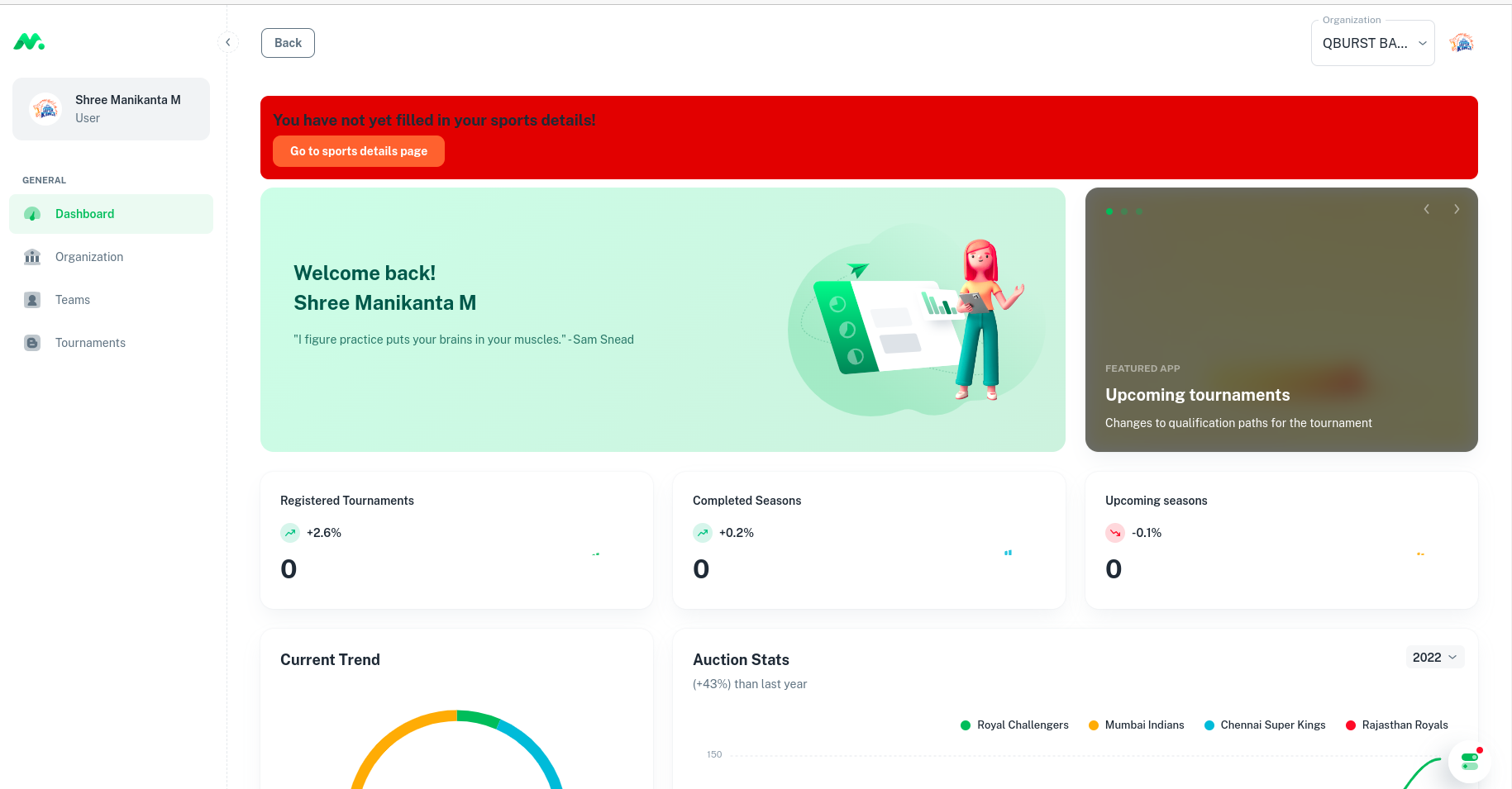Viewport: 1512px width, 789px height.
Task: Click Go to sports details page
Action: [x=359, y=151]
